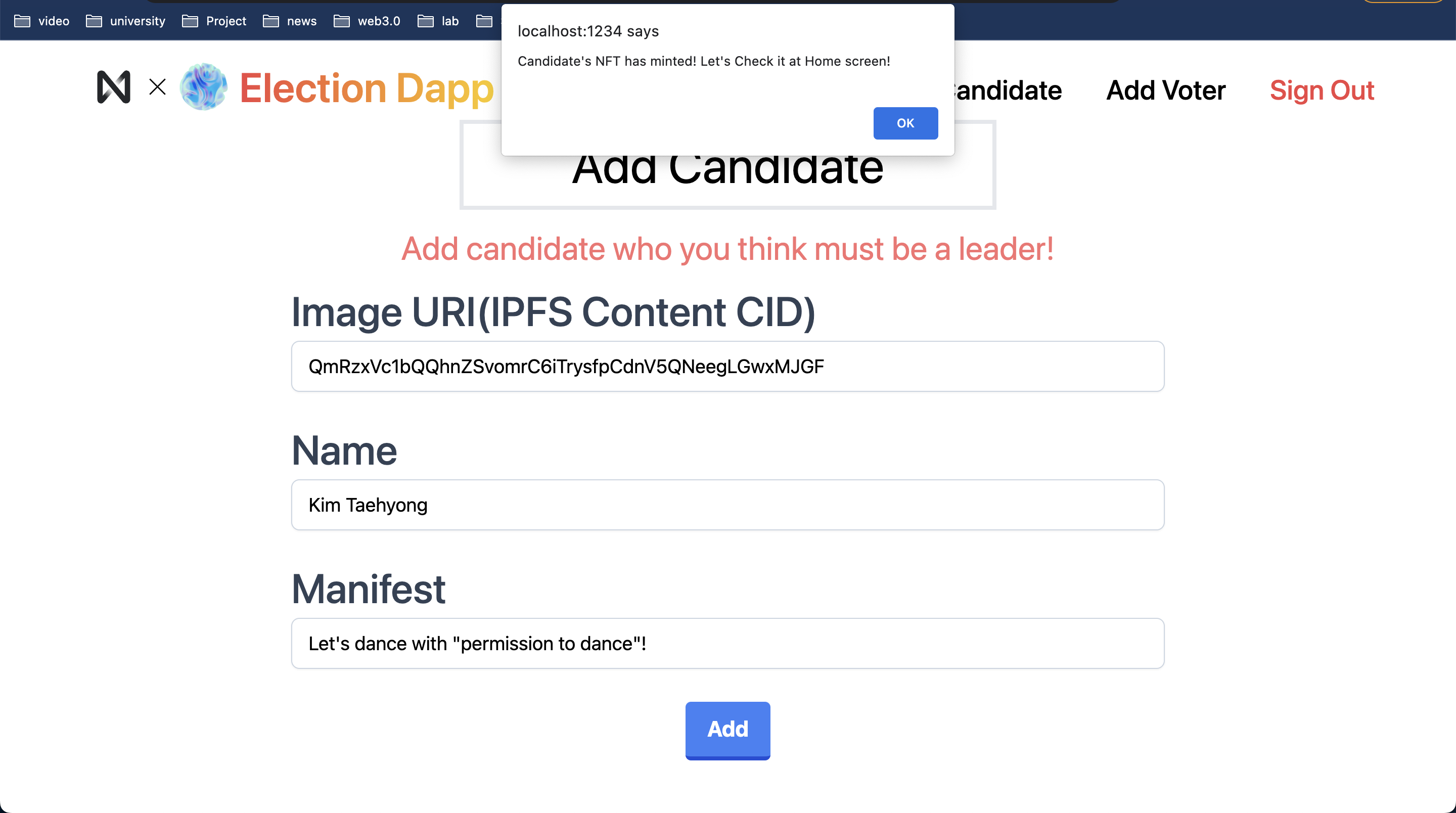
Task: Open the web3.0 bookmarks folder
Action: point(367,21)
